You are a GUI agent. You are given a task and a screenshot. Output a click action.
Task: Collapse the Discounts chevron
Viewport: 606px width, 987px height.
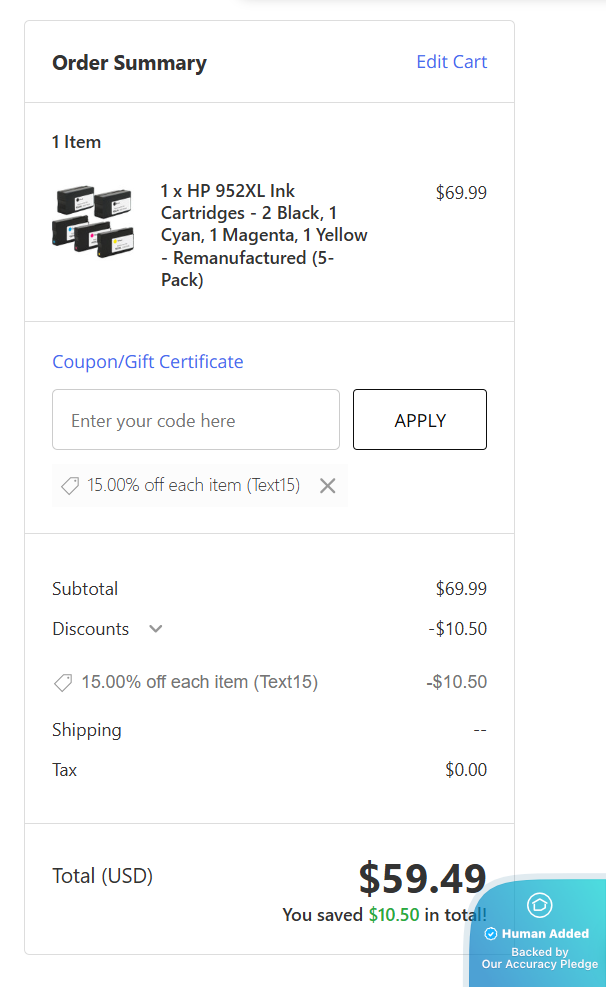coord(155,629)
